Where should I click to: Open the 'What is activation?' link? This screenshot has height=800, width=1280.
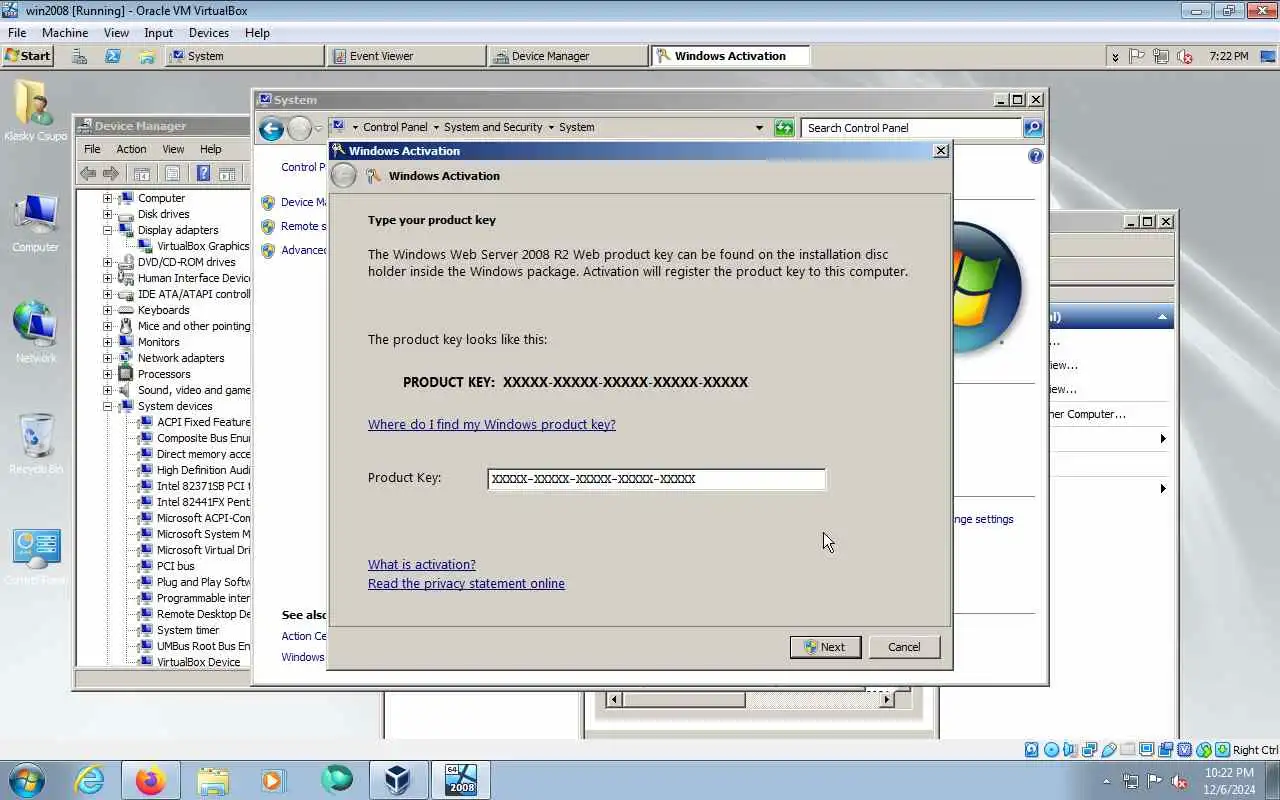422,564
